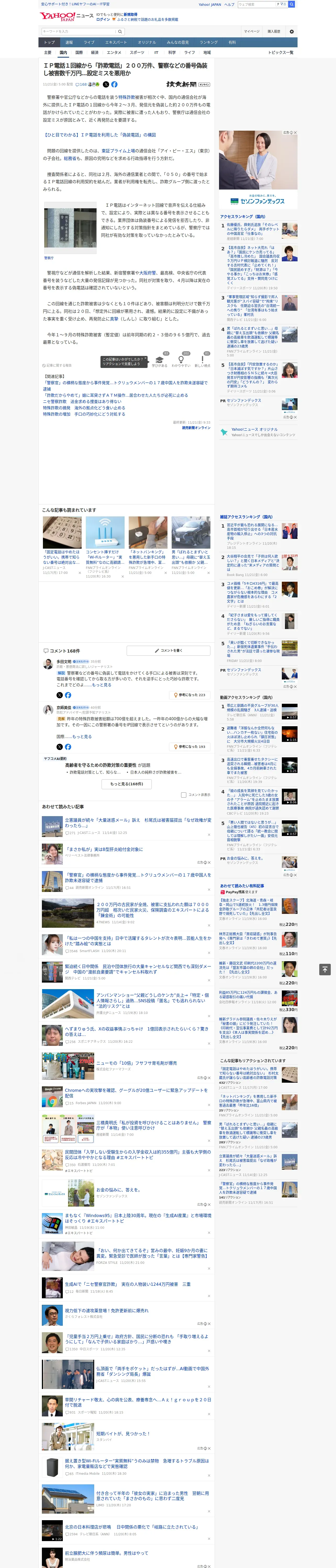This screenshot has width=336, height=1568.
Task: Open the 速報 main tab
Action: (69, 43)
